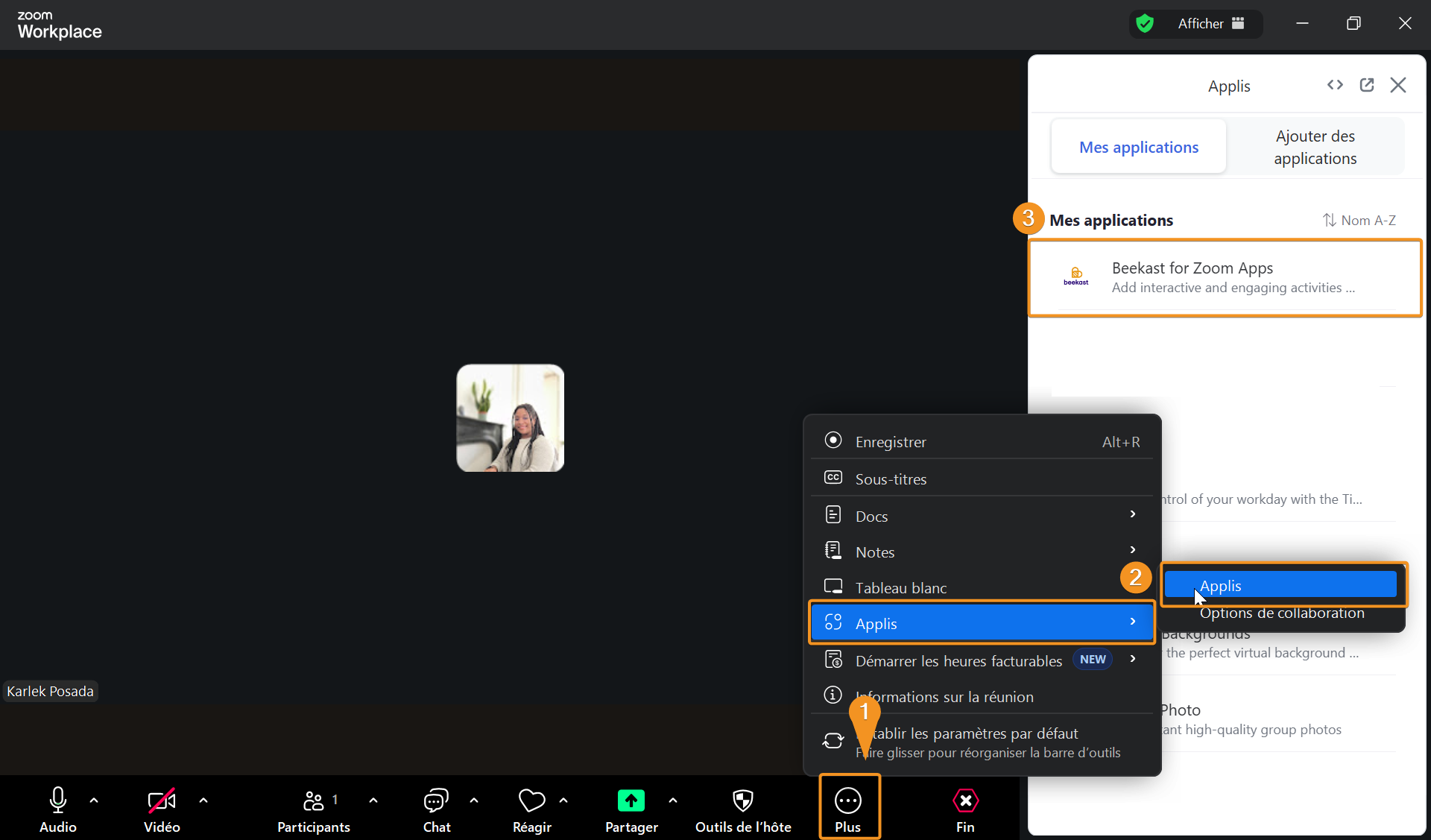Click the green Partager share button
The image size is (1431, 840).
tap(631, 801)
